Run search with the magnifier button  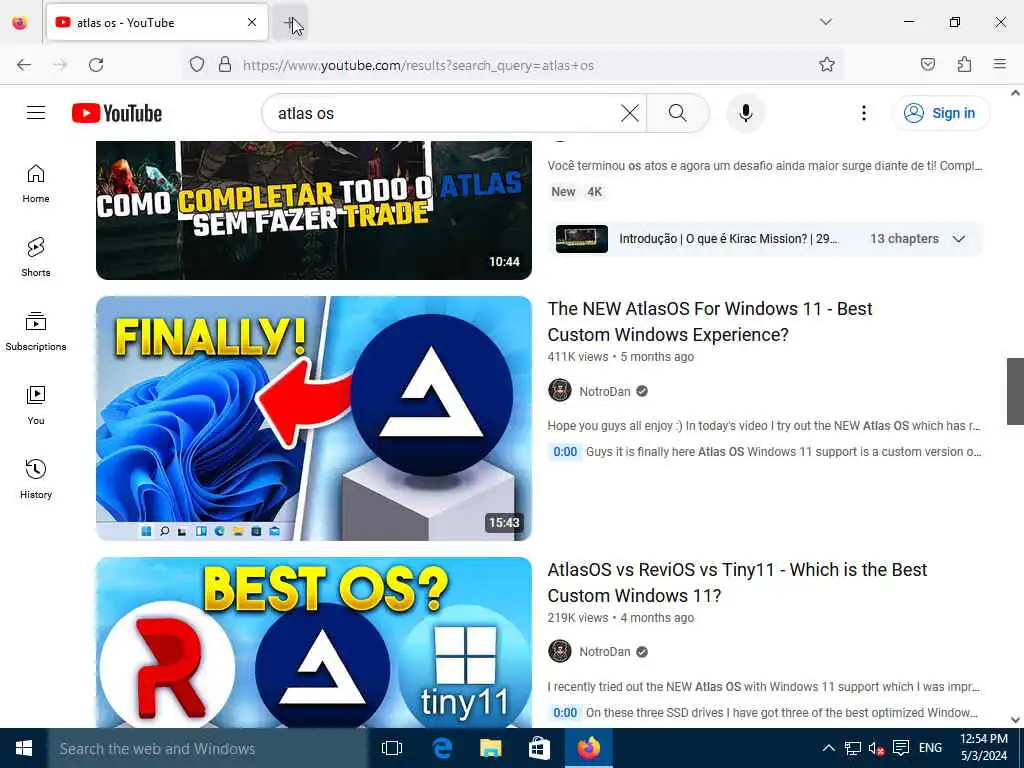pyautogui.click(x=677, y=113)
